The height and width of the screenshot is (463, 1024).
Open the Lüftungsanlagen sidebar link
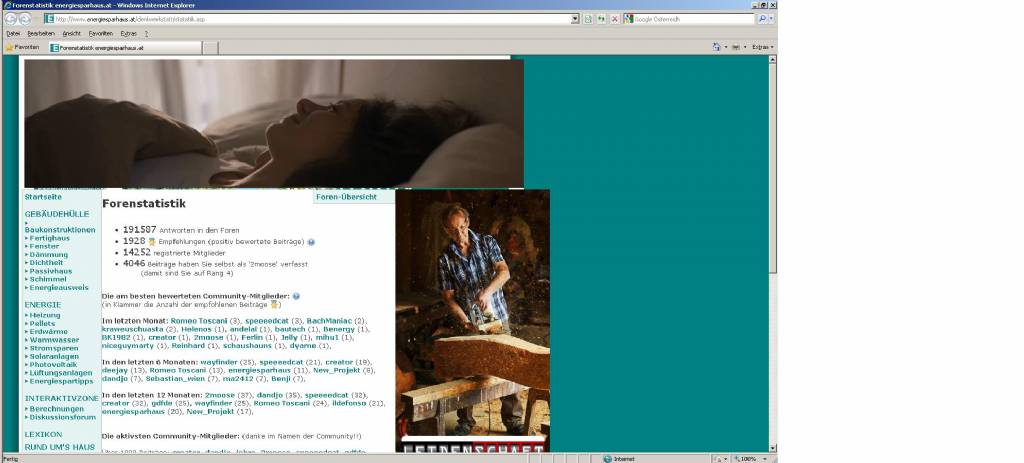pos(61,373)
